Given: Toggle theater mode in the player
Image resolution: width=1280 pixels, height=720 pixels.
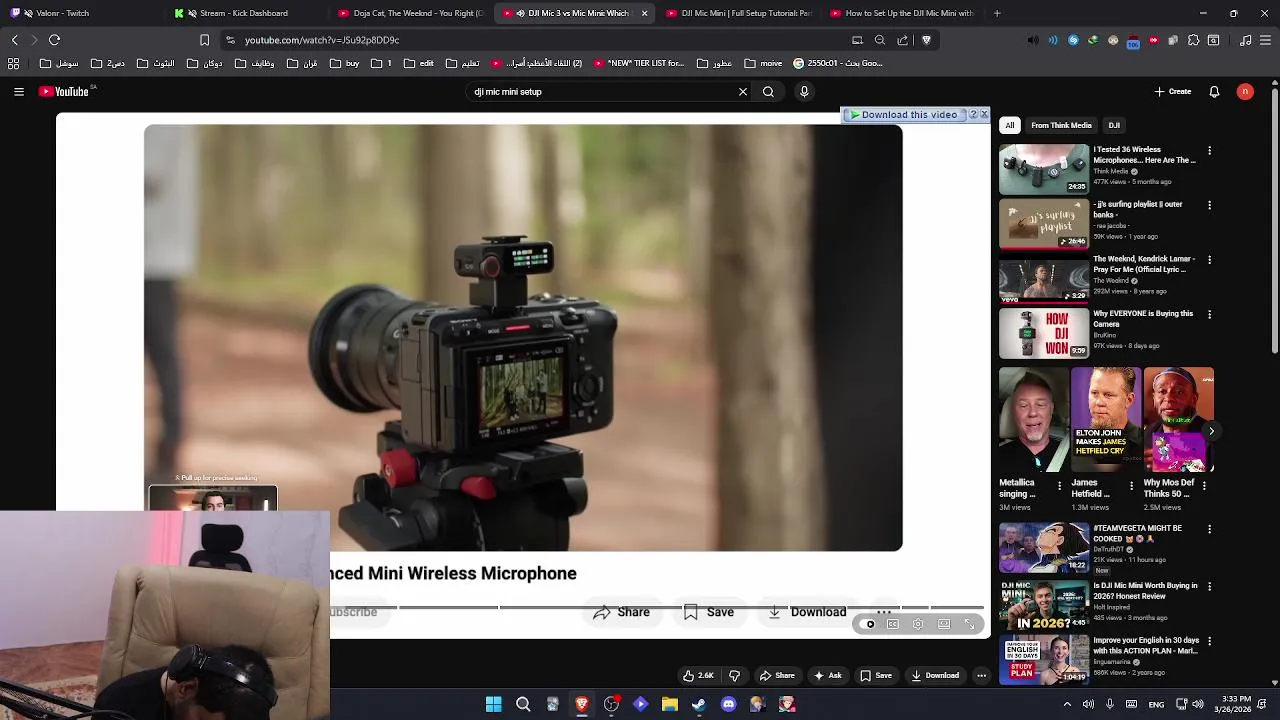Looking at the screenshot, I should [944, 624].
